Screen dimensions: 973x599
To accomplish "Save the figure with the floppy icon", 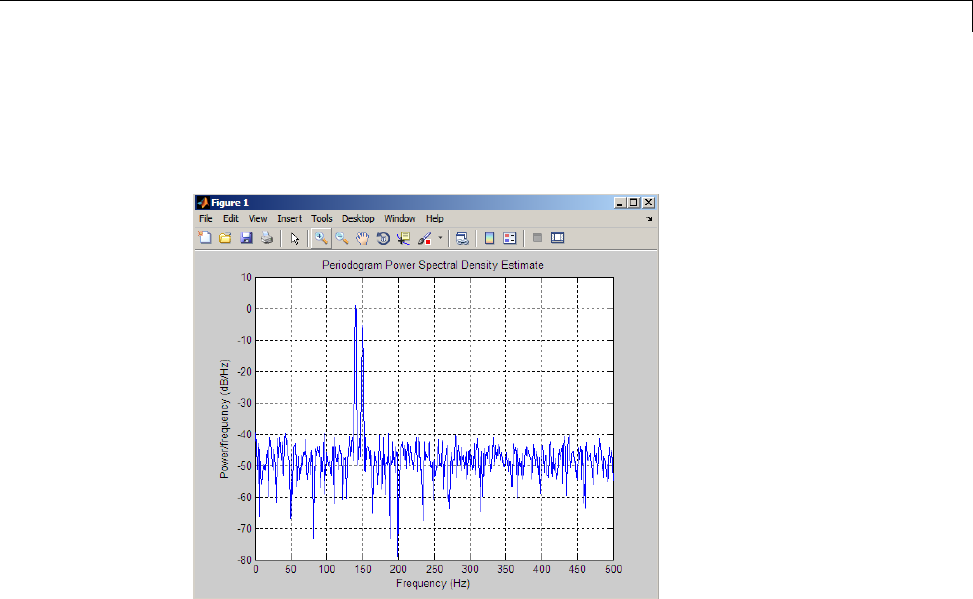I will pyautogui.click(x=246, y=238).
